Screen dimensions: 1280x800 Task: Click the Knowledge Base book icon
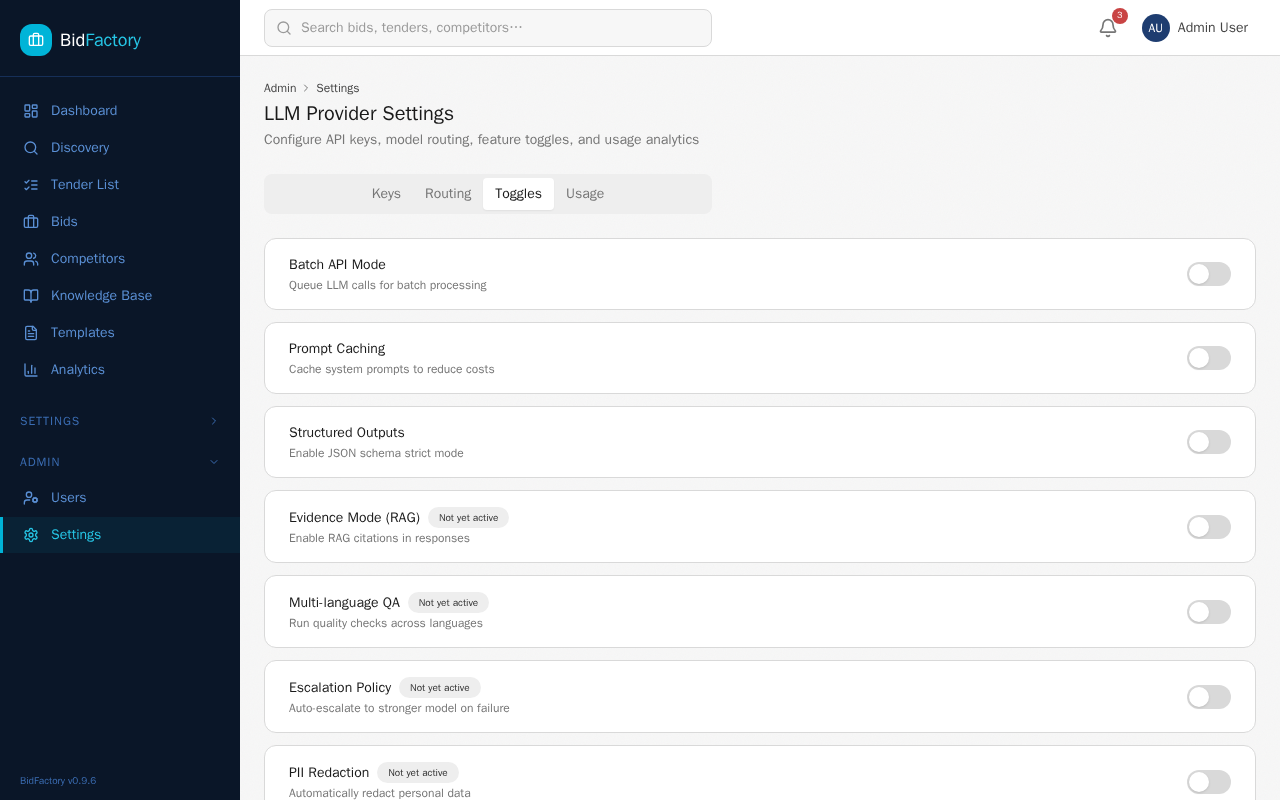[31, 296]
